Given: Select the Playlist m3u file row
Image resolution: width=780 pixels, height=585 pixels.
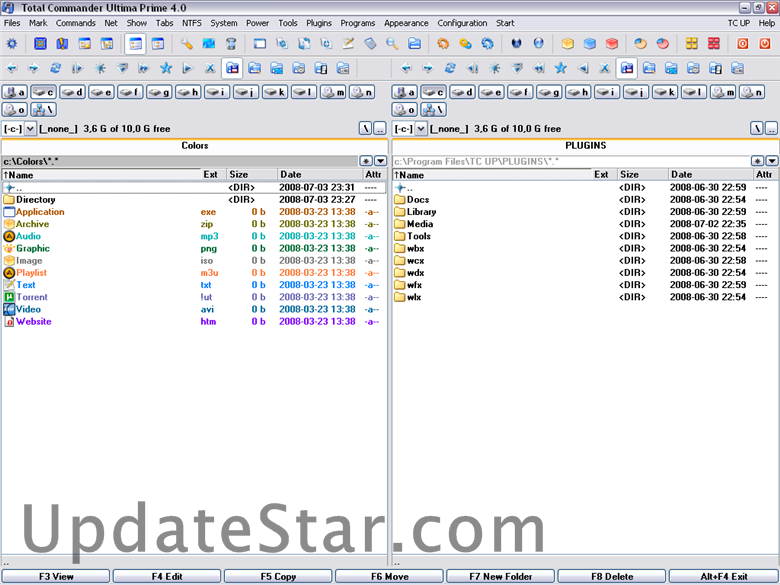Looking at the screenshot, I should [x=193, y=273].
